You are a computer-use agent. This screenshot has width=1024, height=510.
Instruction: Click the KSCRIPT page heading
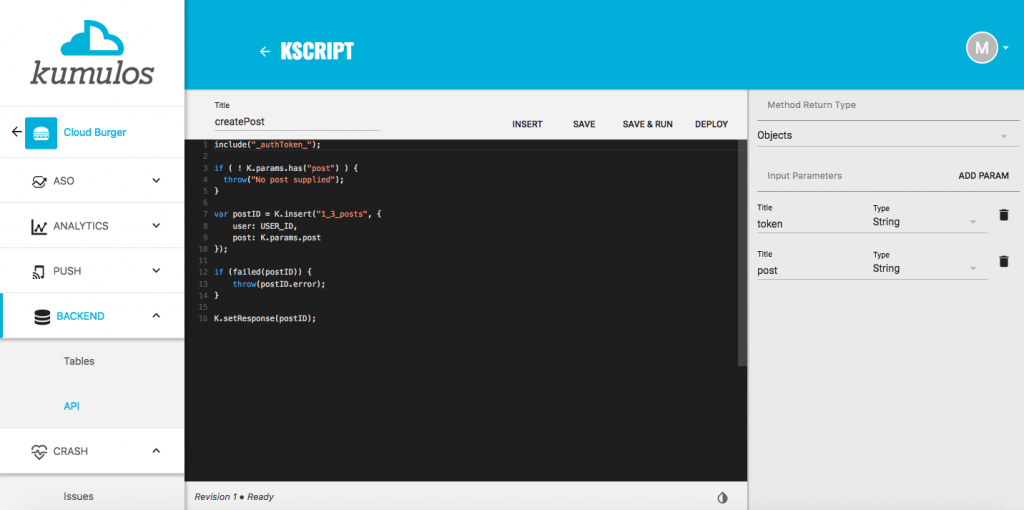click(x=317, y=52)
